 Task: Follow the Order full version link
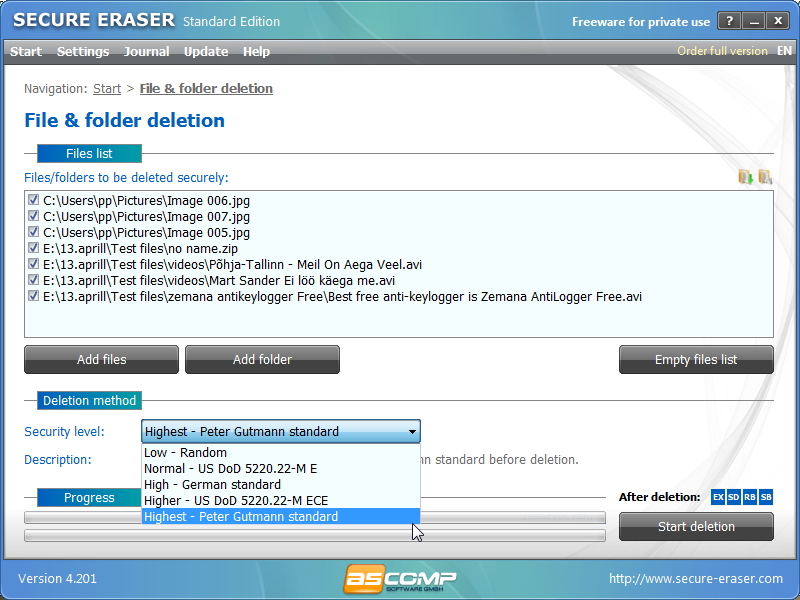click(722, 51)
